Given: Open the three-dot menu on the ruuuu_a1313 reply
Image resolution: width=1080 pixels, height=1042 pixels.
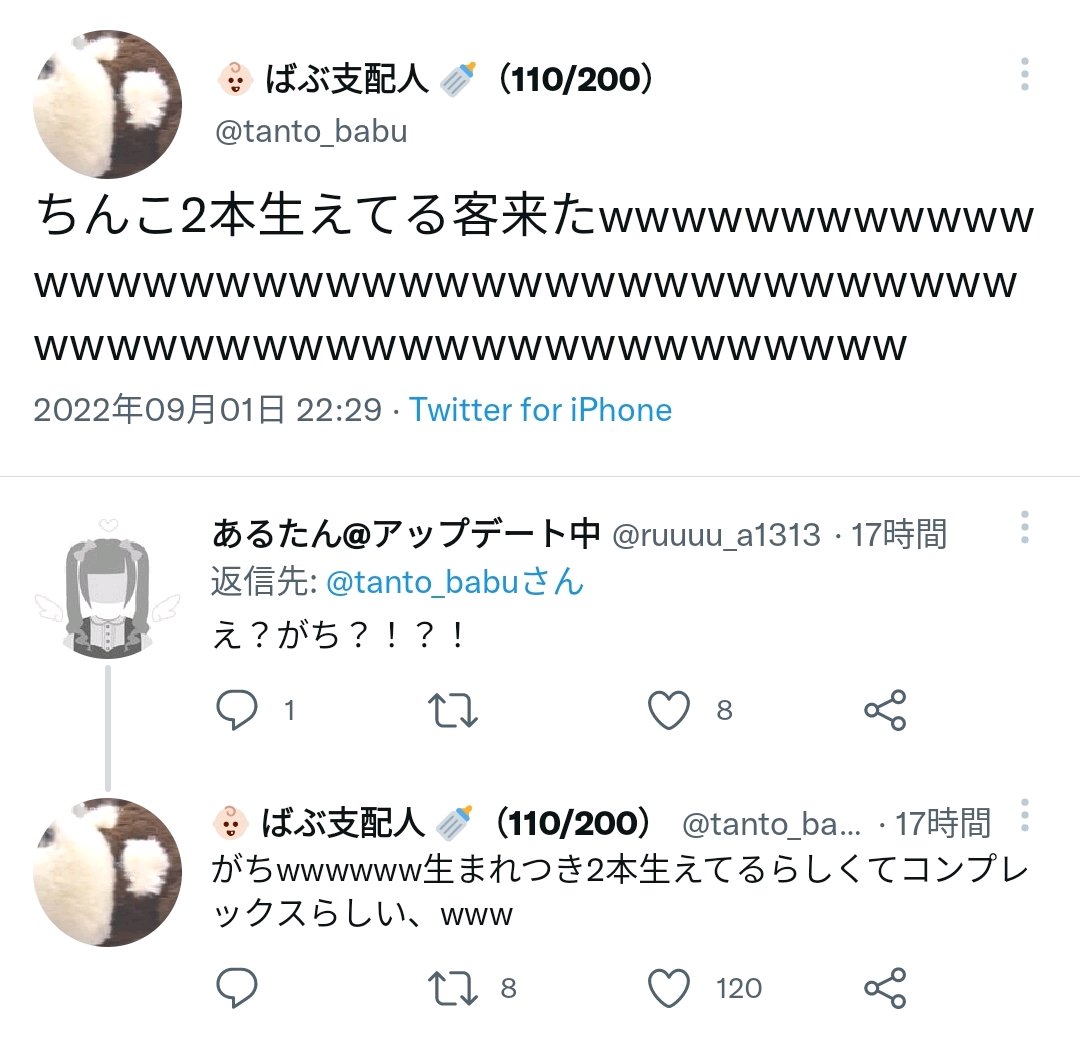Looking at the screenshot, I should pos(1024,527).
